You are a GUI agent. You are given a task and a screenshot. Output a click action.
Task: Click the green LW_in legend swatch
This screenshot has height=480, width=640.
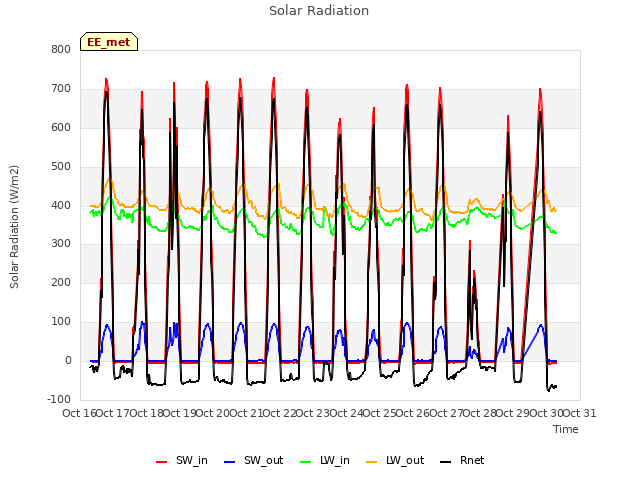(306, 462)
